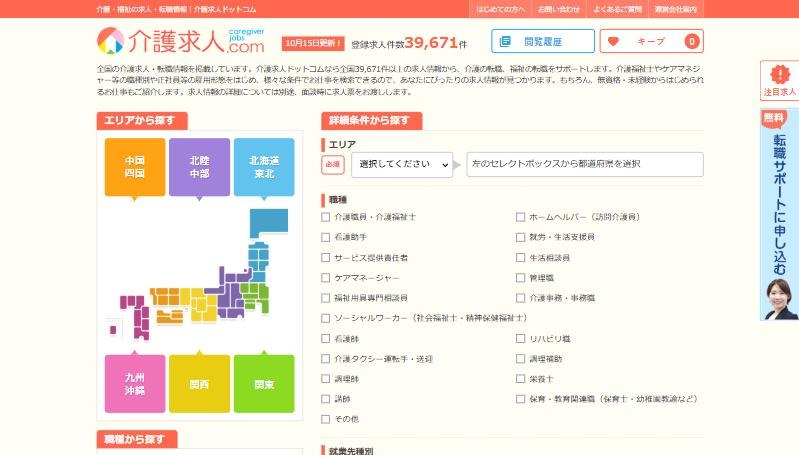799x455 pixels.
Task: Open 運営会社案内 in top navigation
Action: [676, 9]
